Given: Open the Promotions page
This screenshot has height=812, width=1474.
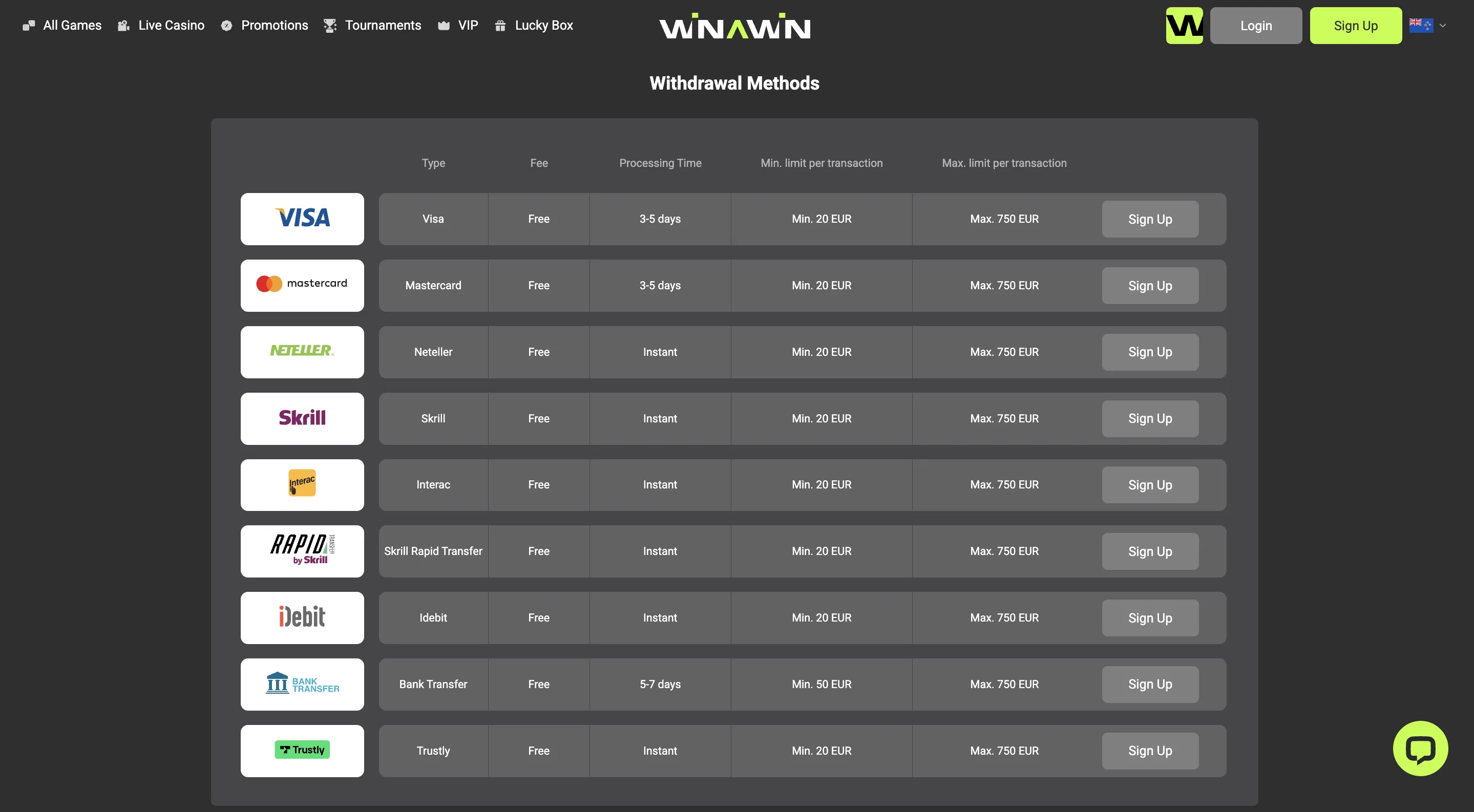Looking at the screenshot, I should tap(264, 26).
